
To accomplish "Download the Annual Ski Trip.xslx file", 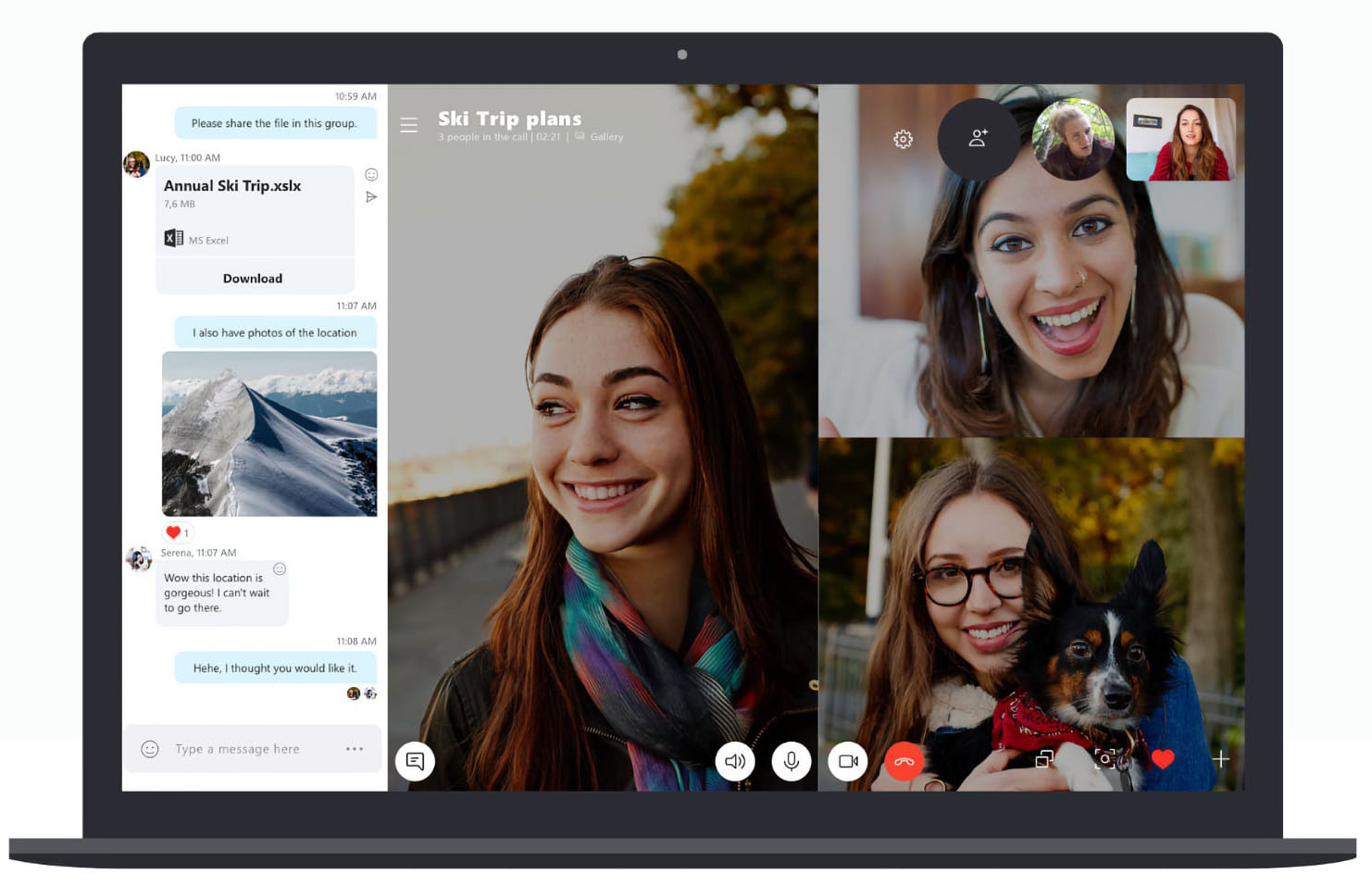I will (x=253, y=278).
